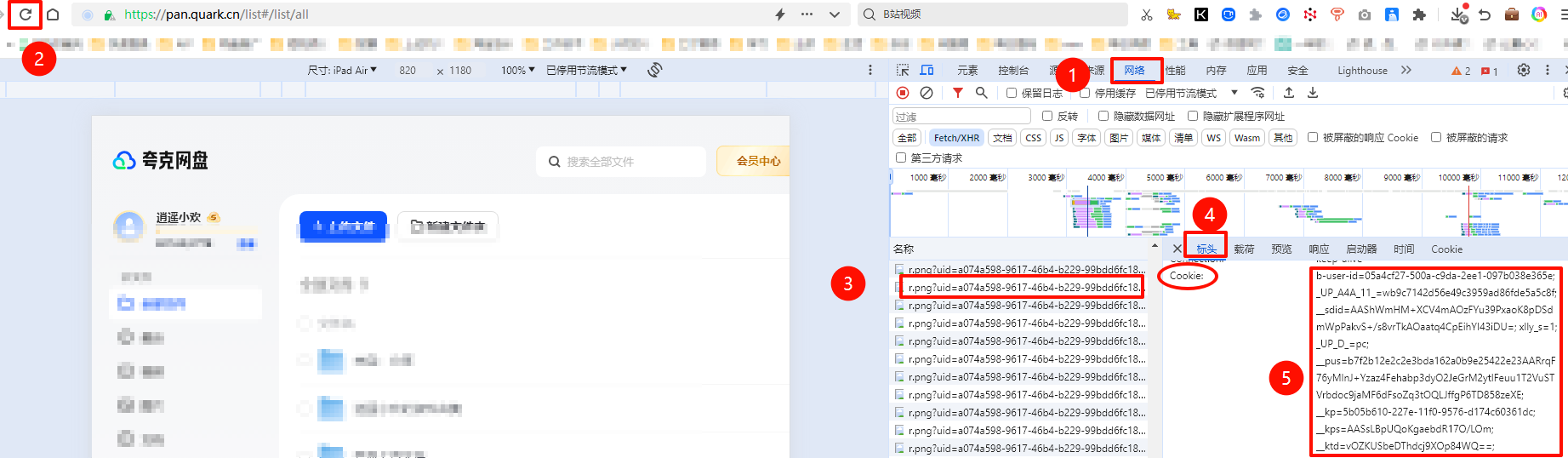Check 被屏蔽的响应 Cookie option

click(1313, 137)
